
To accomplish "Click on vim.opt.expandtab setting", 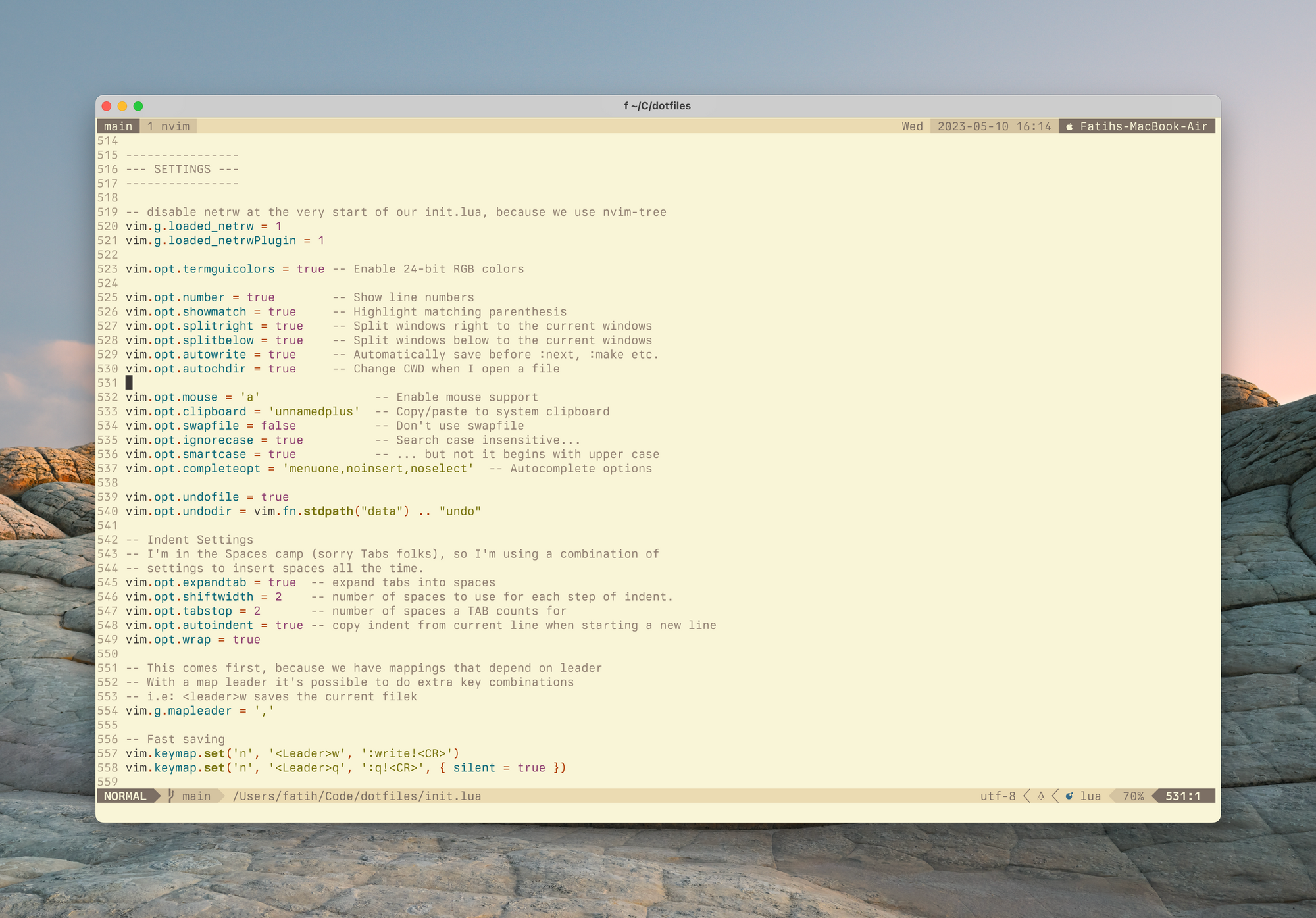I will [x=211, y=583].
